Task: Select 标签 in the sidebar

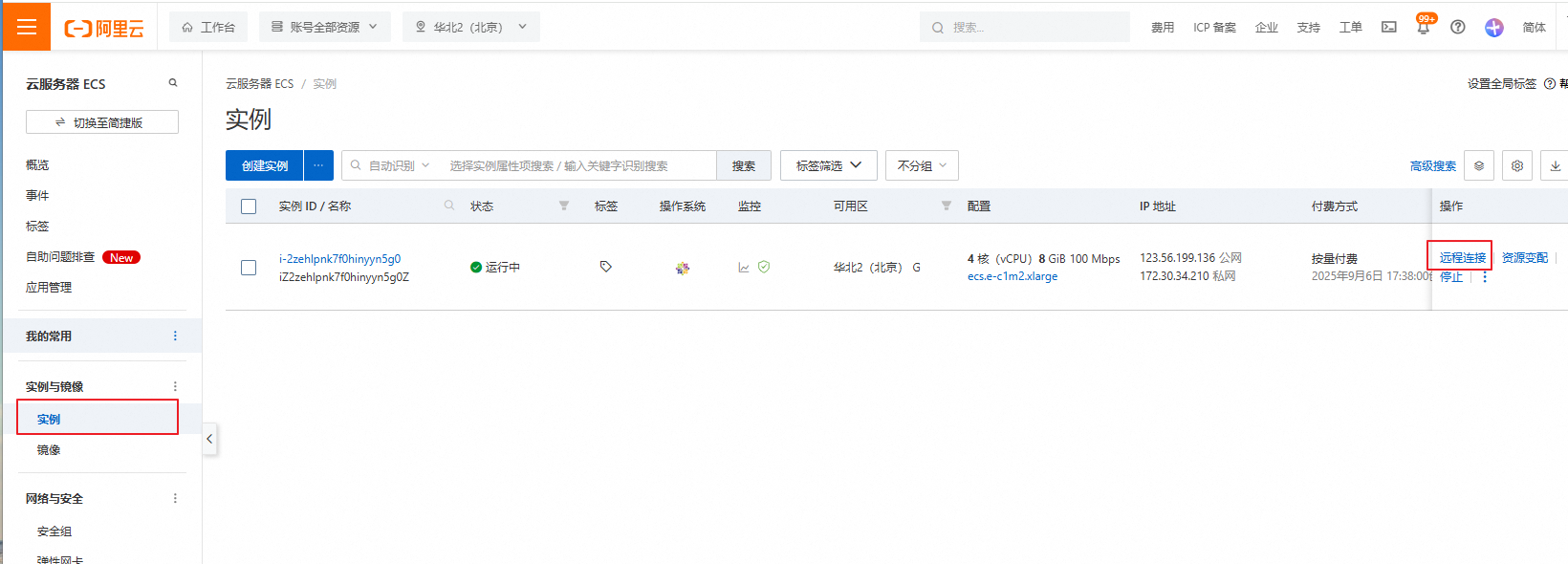Action: coord(37,227)
